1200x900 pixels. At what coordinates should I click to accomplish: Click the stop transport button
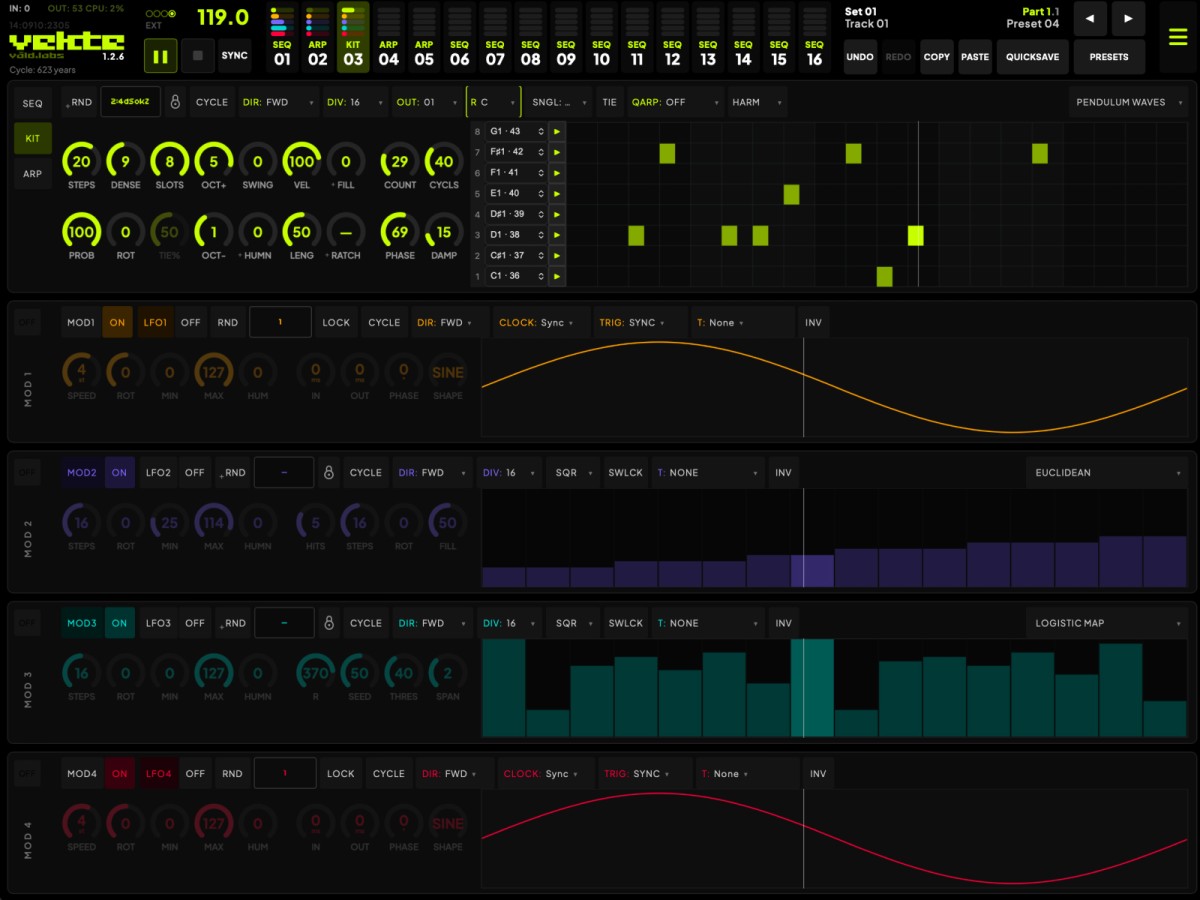[198, 56]
